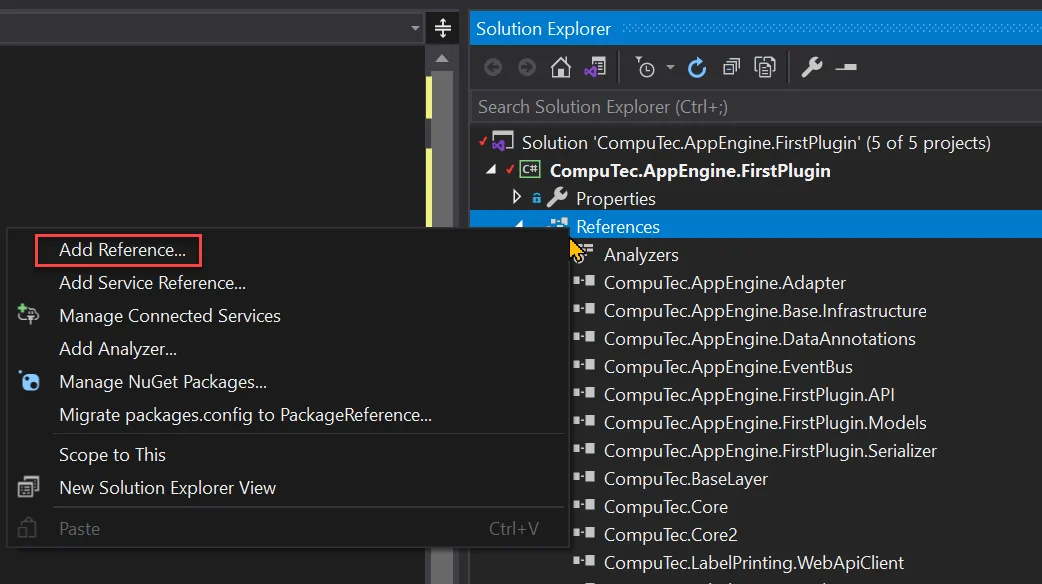Click the Home icon in Solution Explorer toolbar
Screen dimensions: 1042x584
click(x=561, y=68)
